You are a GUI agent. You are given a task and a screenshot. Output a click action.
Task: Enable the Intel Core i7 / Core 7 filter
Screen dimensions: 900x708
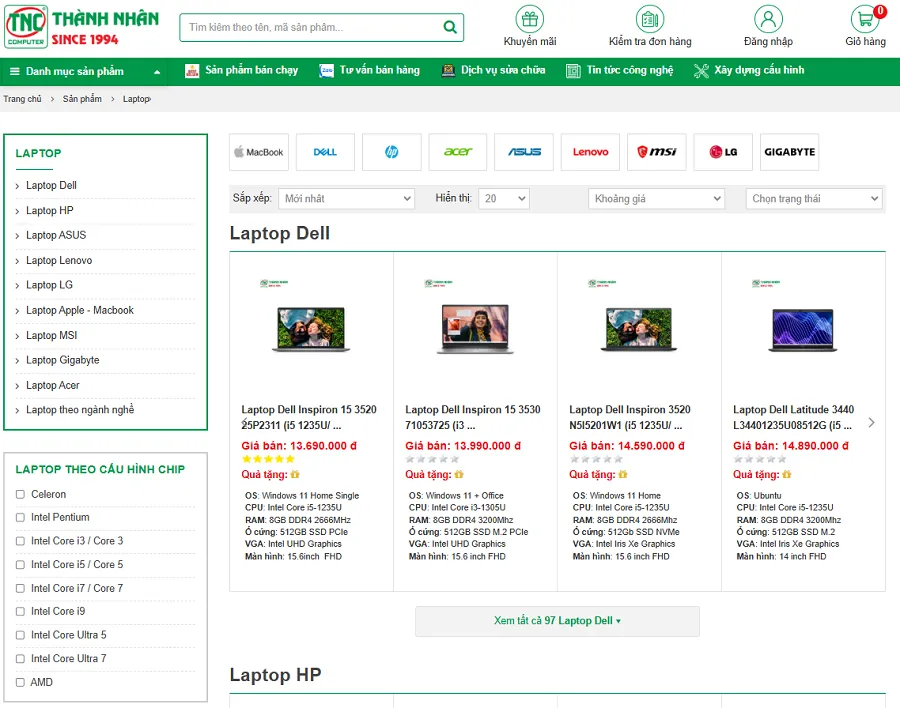(x=20, y=589)
